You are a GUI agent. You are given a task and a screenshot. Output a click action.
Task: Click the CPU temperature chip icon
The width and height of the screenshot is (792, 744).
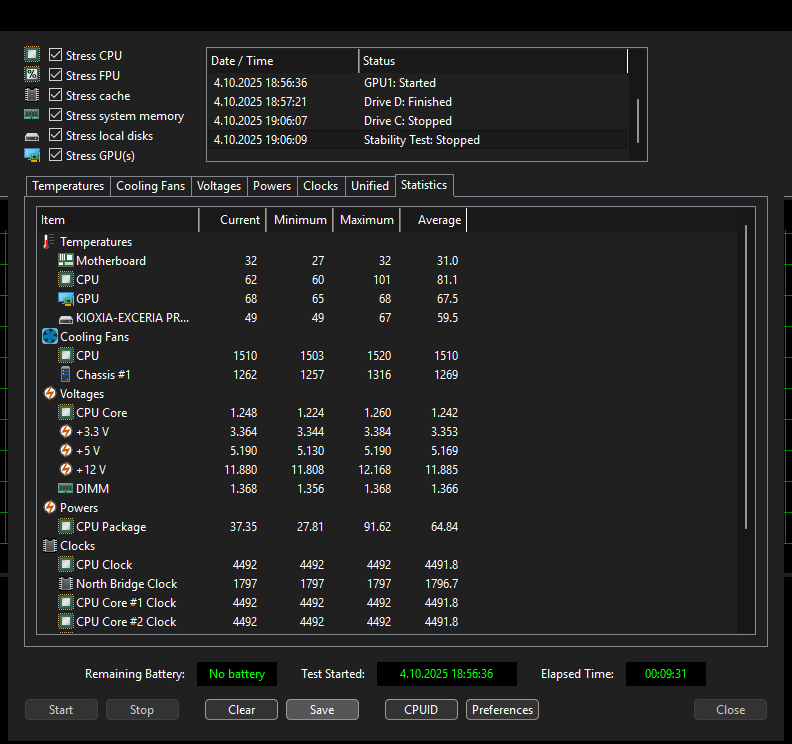(x=66, y=279)
